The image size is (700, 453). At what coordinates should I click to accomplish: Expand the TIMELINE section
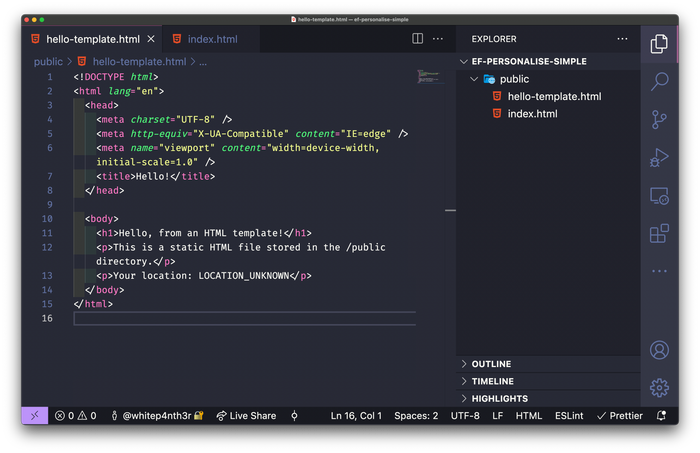pyautogui.click(x=492, y=381)
